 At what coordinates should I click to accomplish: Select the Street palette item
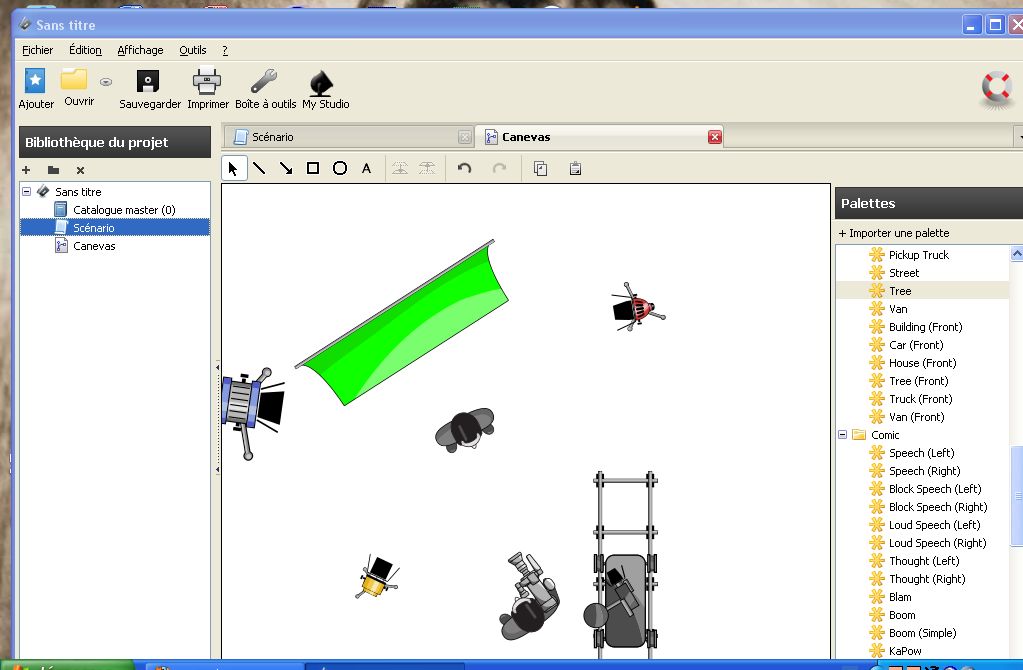(904, 273)
